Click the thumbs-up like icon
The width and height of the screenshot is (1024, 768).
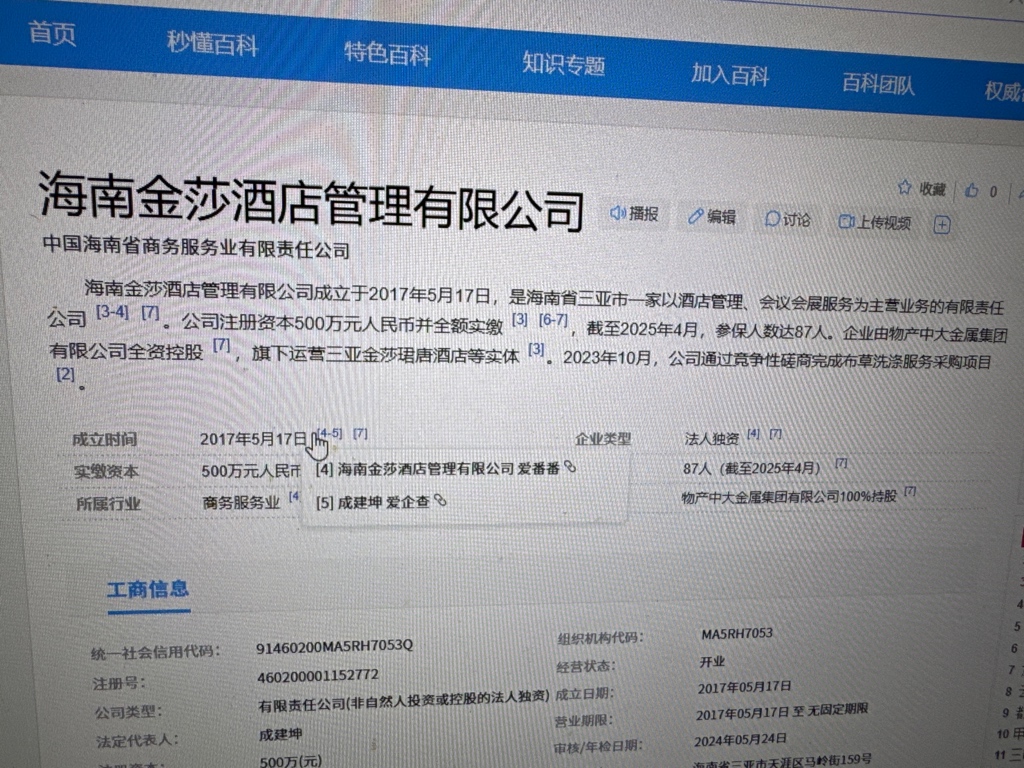(x=972, y=190)
